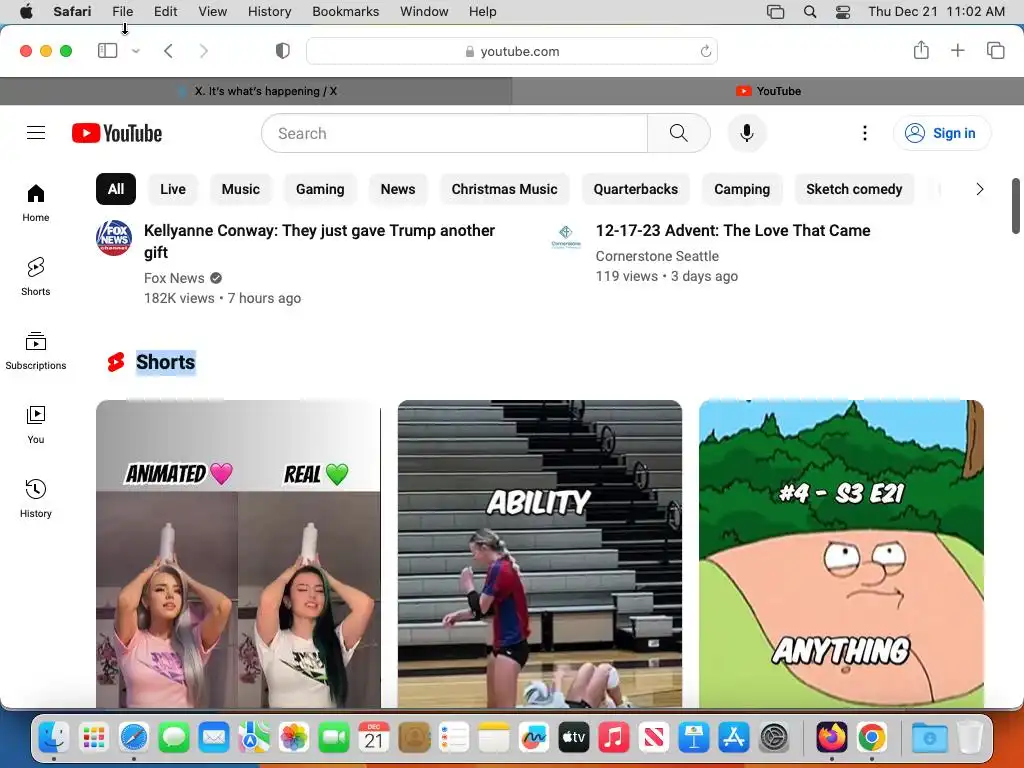Go back in Safari
Screen dimensions: 1024x768
[168, 51]
